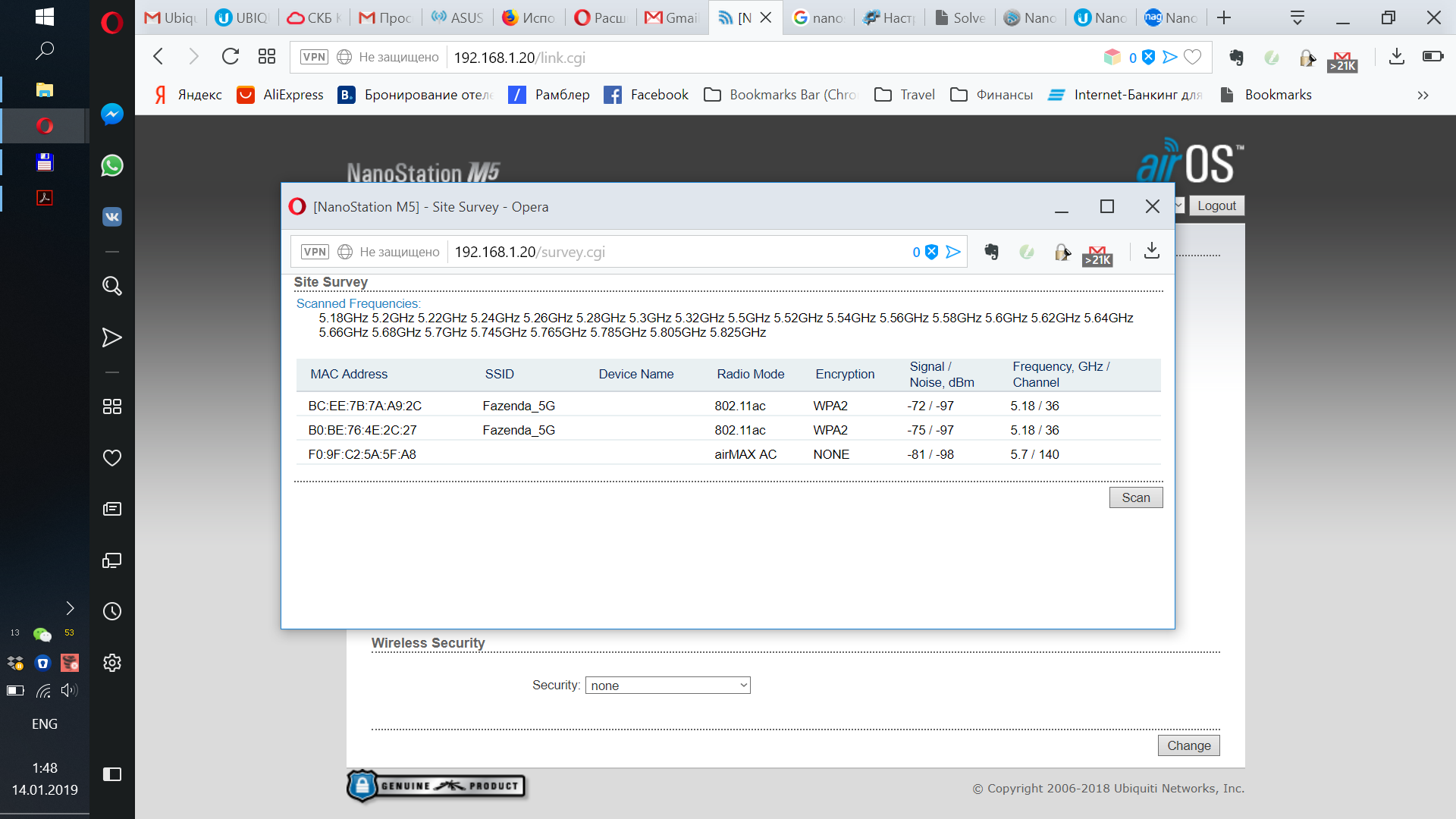This screenshot has width=1456, height=819.
Task: Expand more bookmarks chevron
Action: [1423, 95]
